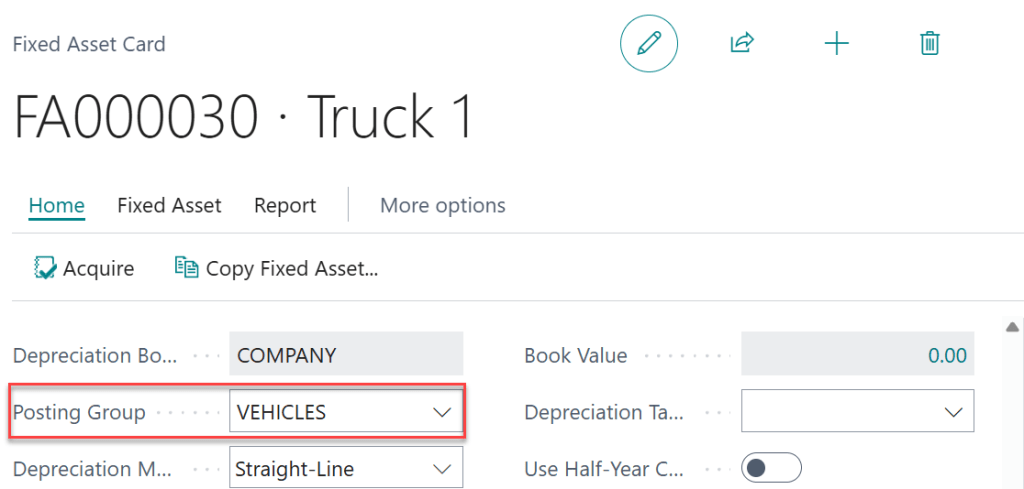This screenshot has height=489, width=1024.
Task: Click the Acquire action icon
Action: [44, 268]
